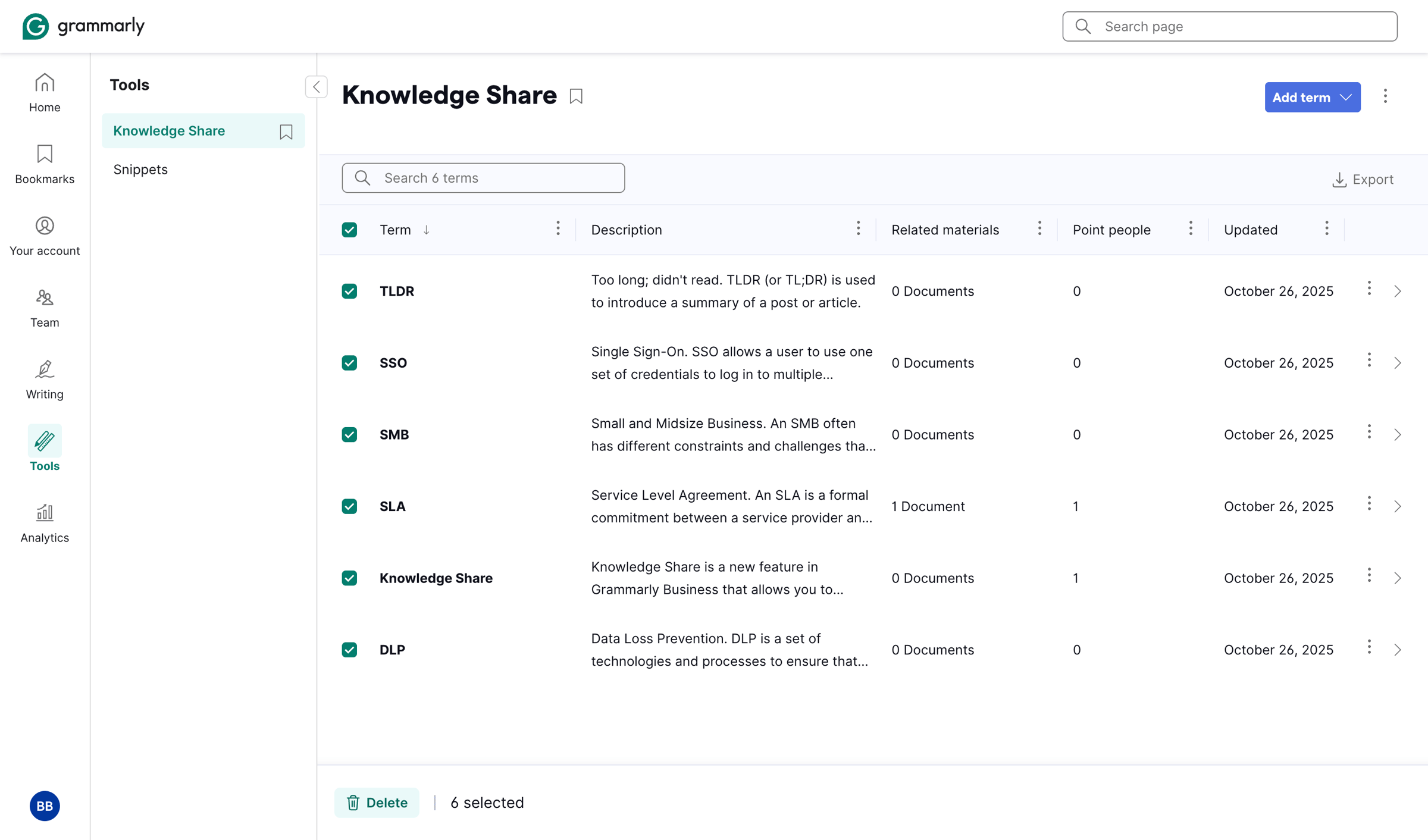
Task: Collapse the Tools side panel
Action: pos(317,87)
